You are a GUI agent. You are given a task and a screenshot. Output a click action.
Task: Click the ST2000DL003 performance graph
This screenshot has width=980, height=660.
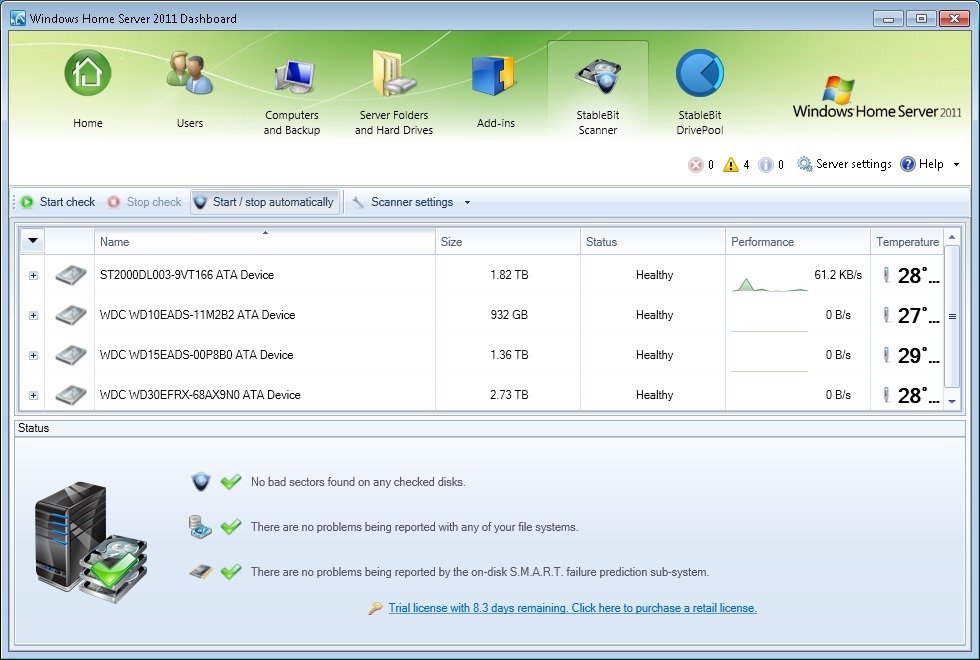pyautogui.click(x=769, y=284)
